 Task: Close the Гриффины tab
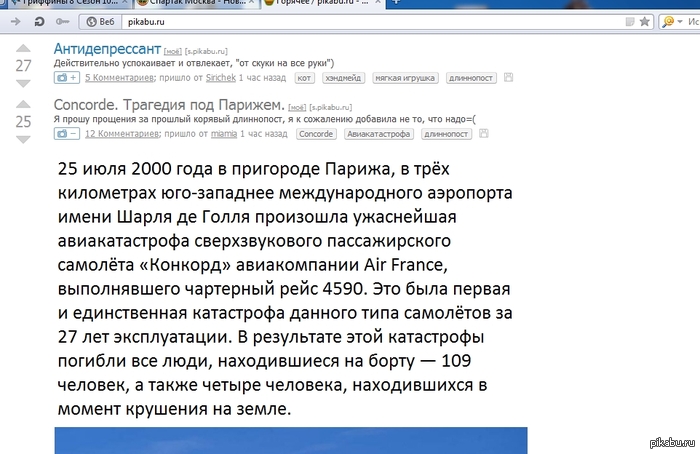tap(125, 2)
